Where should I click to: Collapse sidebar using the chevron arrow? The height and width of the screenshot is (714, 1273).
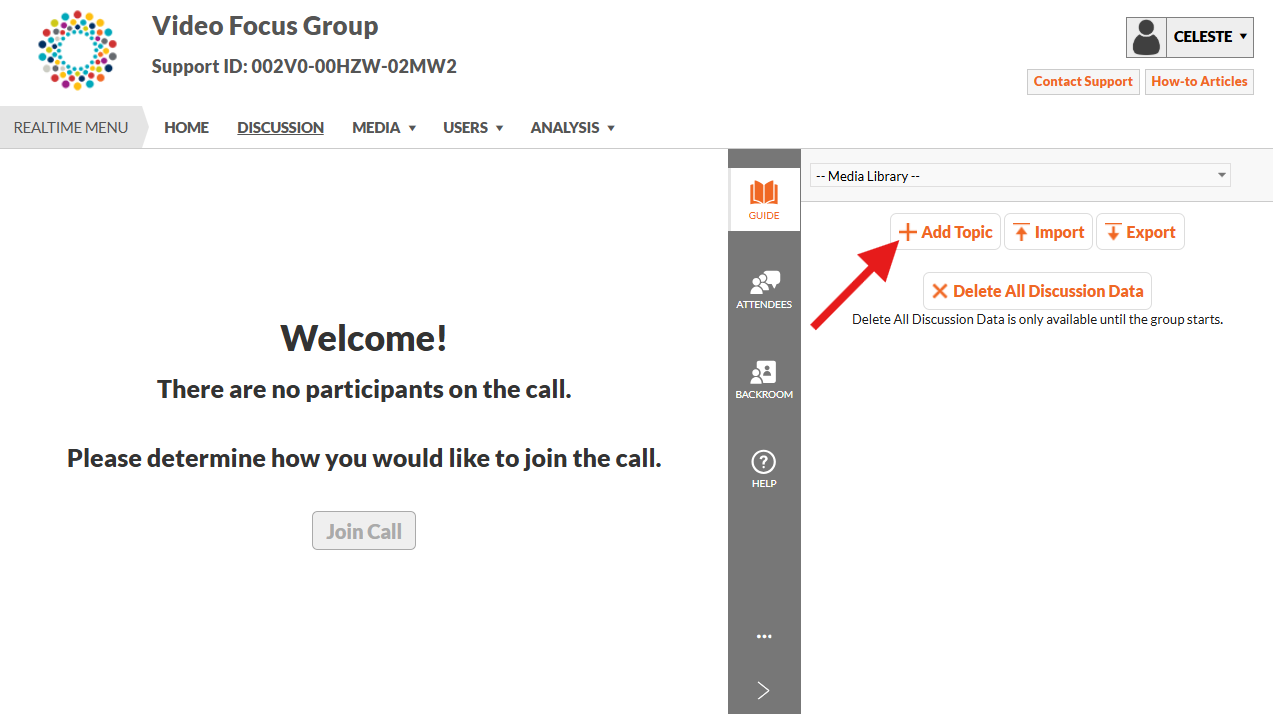[764, 690]
